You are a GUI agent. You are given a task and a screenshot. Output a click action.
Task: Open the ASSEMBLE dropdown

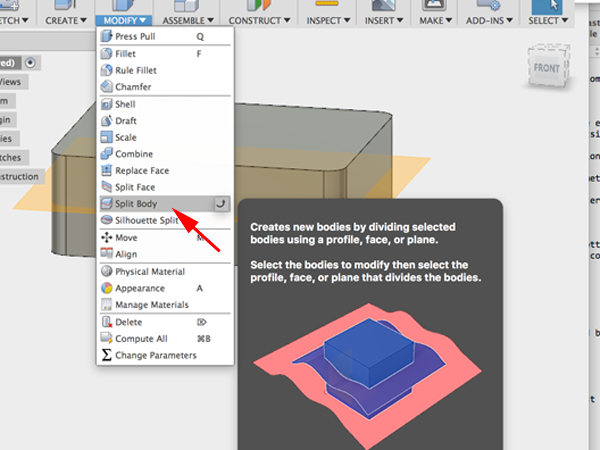[x=188, y=20]
